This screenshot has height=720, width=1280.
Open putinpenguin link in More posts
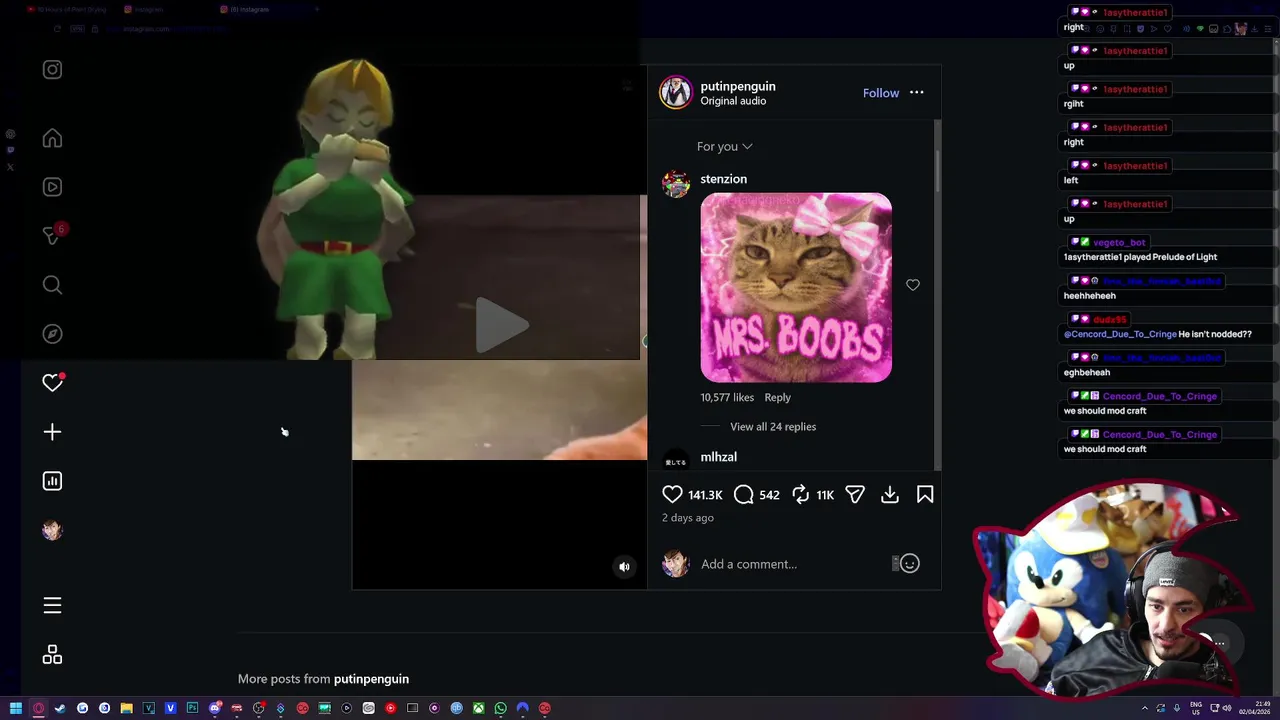tap(371, 679)
